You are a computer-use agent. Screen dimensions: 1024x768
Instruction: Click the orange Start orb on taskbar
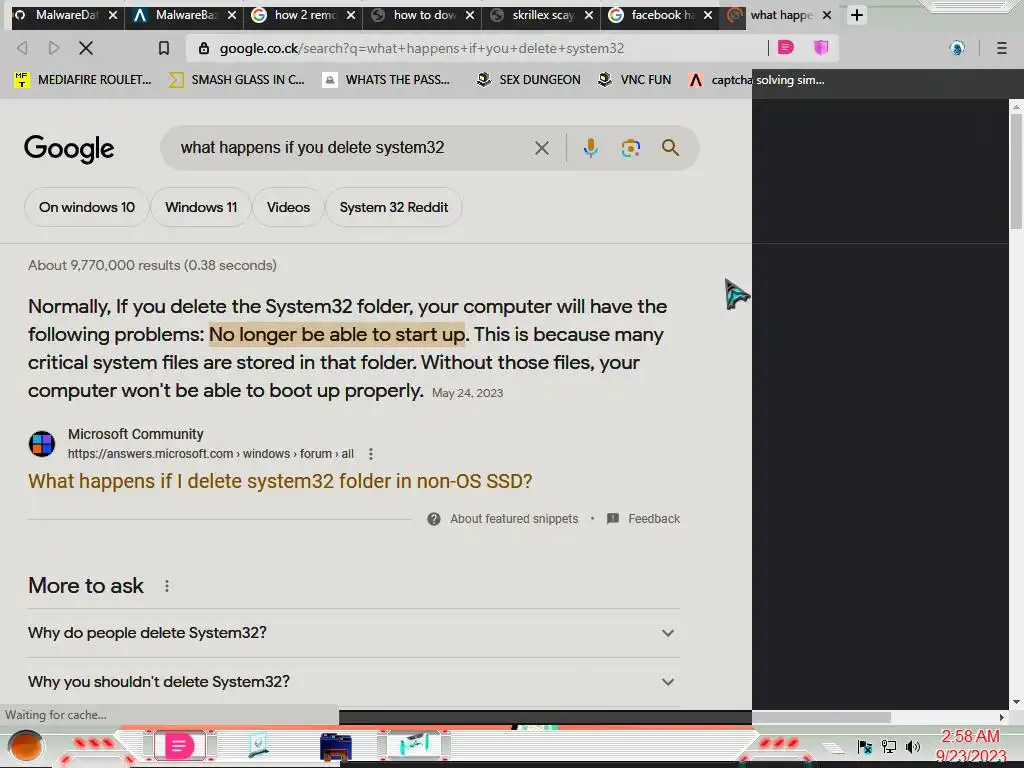25,746
